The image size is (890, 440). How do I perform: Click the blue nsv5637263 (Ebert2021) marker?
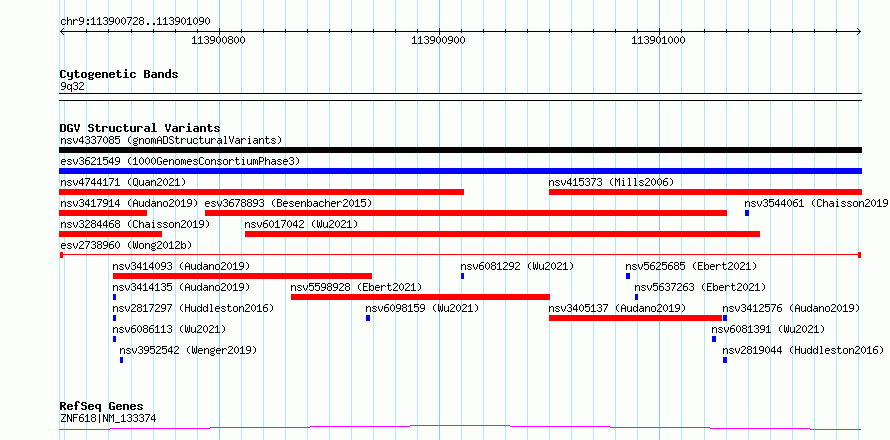point(637,297)
